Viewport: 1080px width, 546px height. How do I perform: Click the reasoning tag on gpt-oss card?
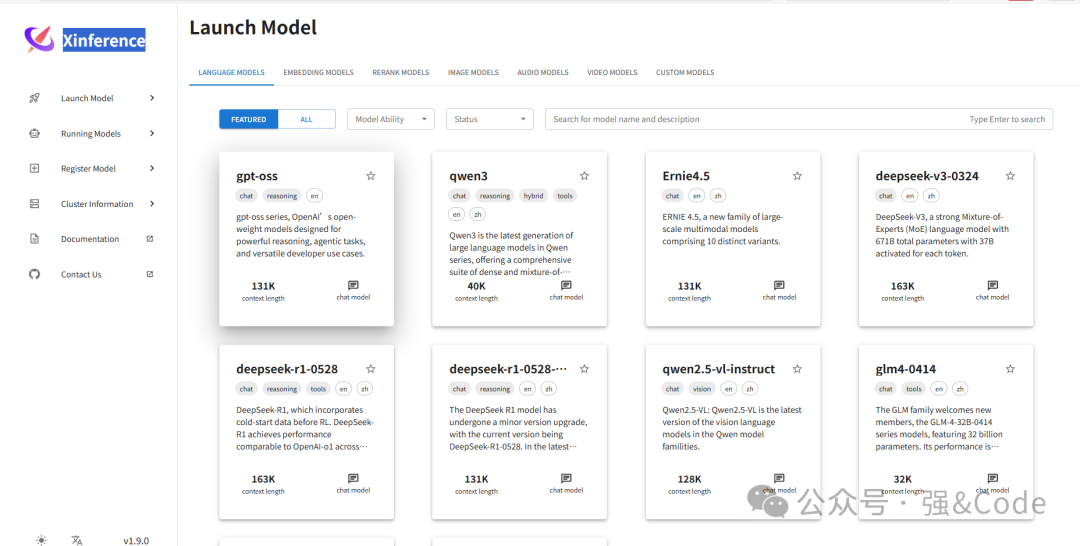pyautogui.click(x=282, y=196)
